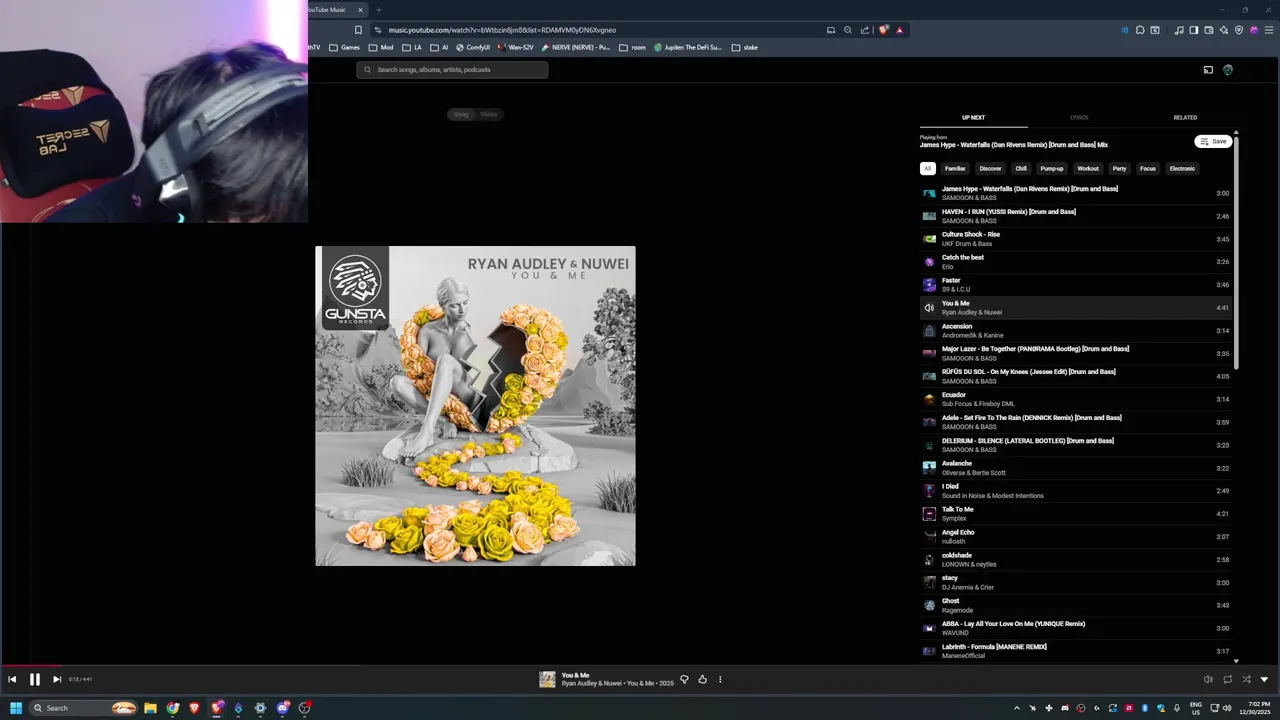Like the song You & Me

(x=702, y=679)
